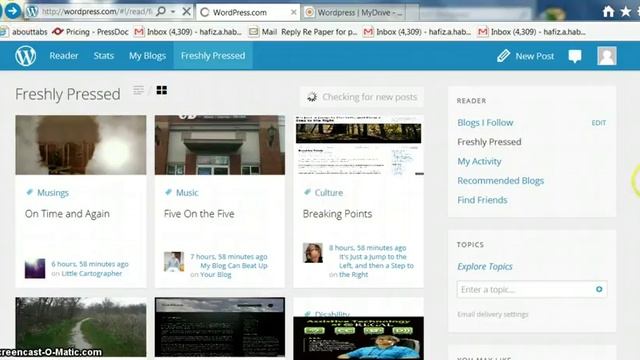Viewport: 640px width, 360px height.
Task: Open the browser Home icon
Action: pyautogui.click(x=609, y=11)
